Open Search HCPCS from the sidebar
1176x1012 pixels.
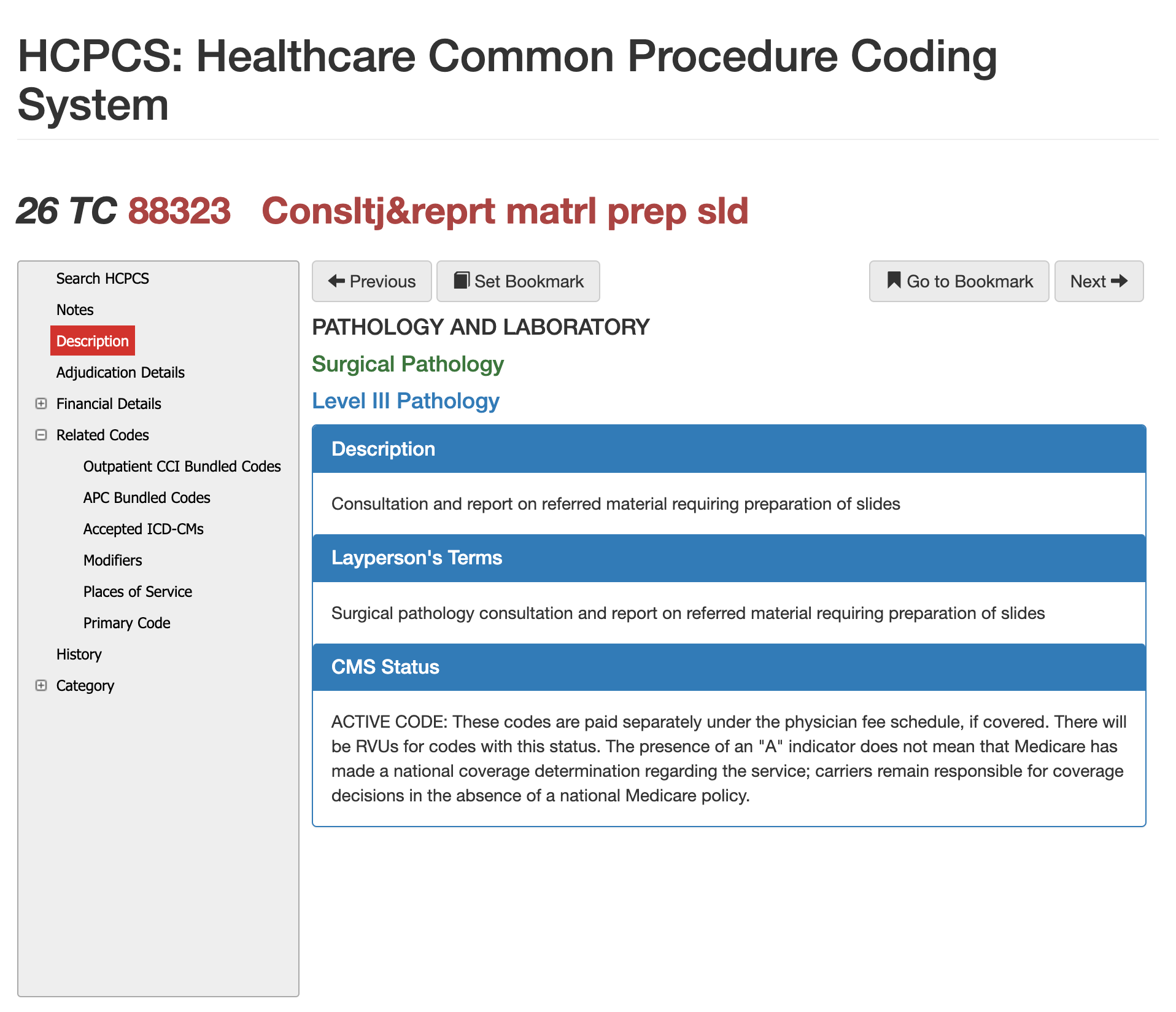coord(102,278)
